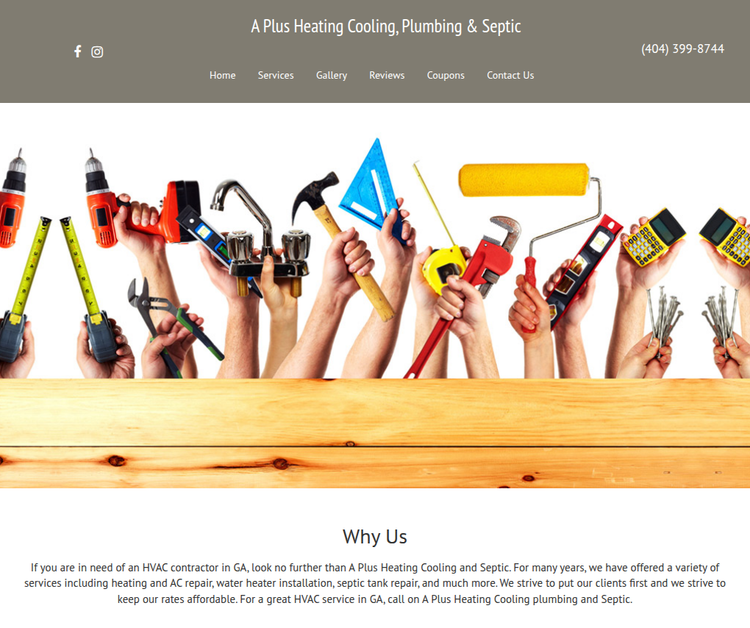Viewport: 750px width, 628px height.
Task: Click the Why Us heading
Action: point(375,537)
